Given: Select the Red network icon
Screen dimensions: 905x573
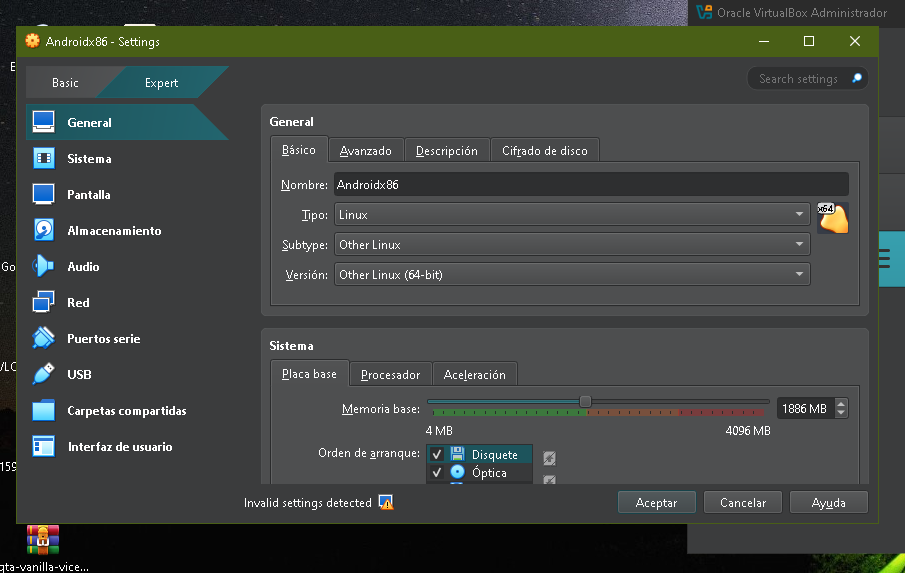Looking at the screenshot, I should [43, 302].
